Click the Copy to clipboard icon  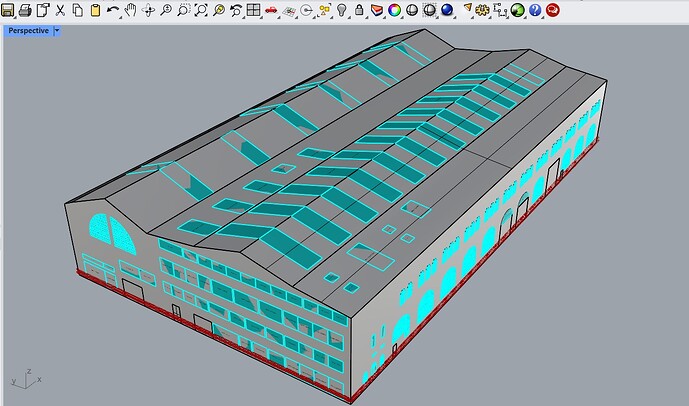coord(77,10)
